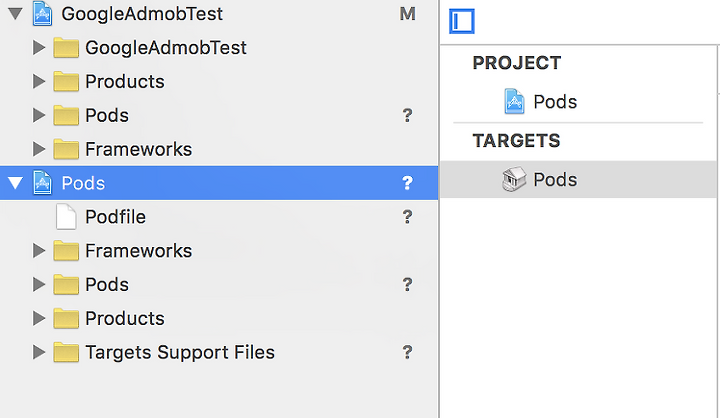Click the Pods target building icon
Screen dimensions: 720x418
click(514, 179)
